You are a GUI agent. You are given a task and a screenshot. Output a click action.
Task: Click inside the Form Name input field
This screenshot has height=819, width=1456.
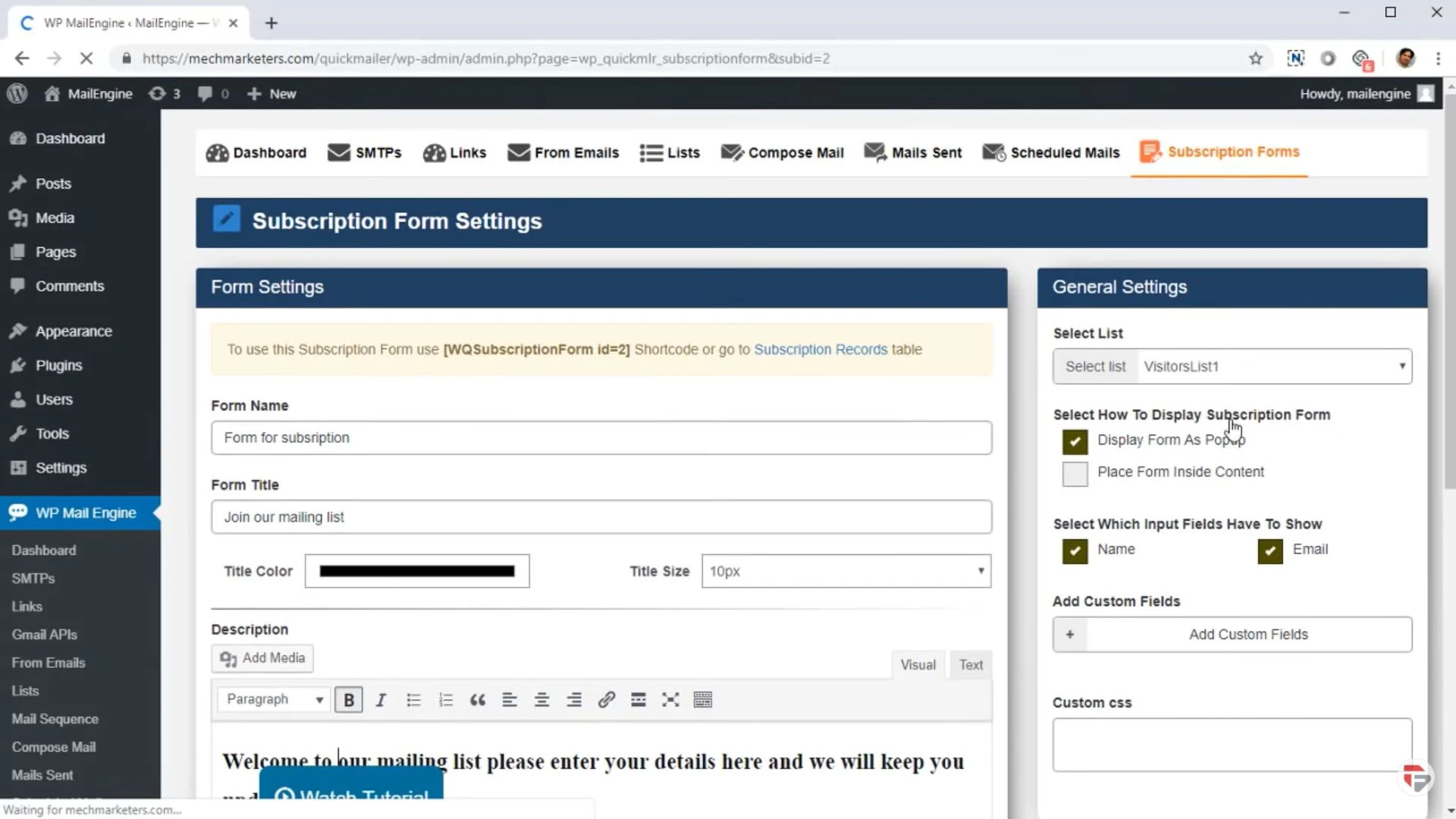tap(601, 438)
